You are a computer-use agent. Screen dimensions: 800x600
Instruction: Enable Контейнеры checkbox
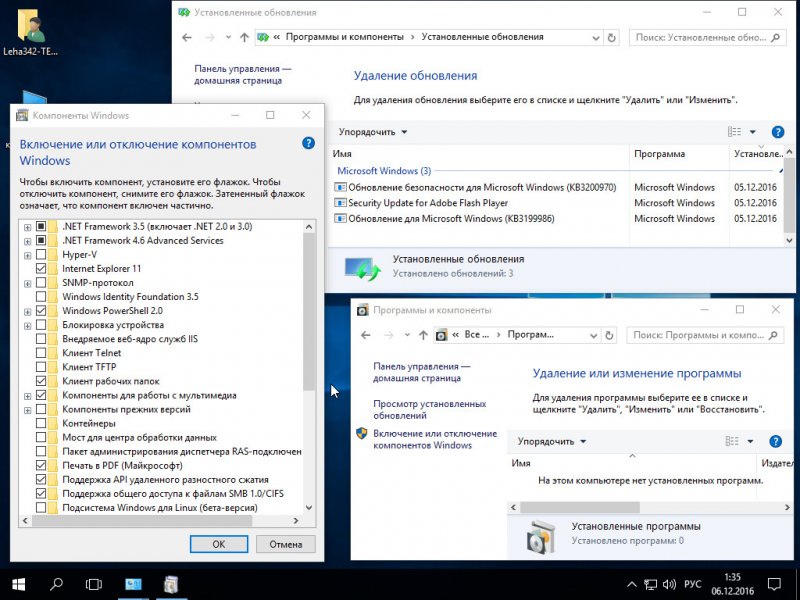pos(41,423)
